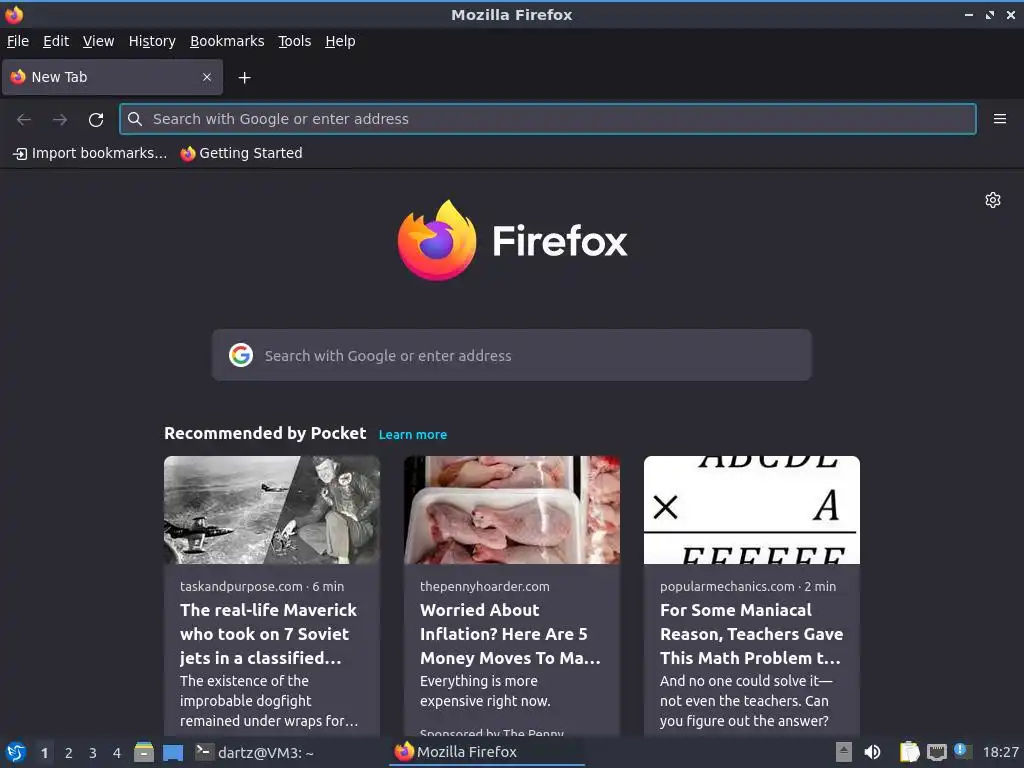Open the math problem story thumbnail
1024x768 pixels.
(x=752, y=510)
